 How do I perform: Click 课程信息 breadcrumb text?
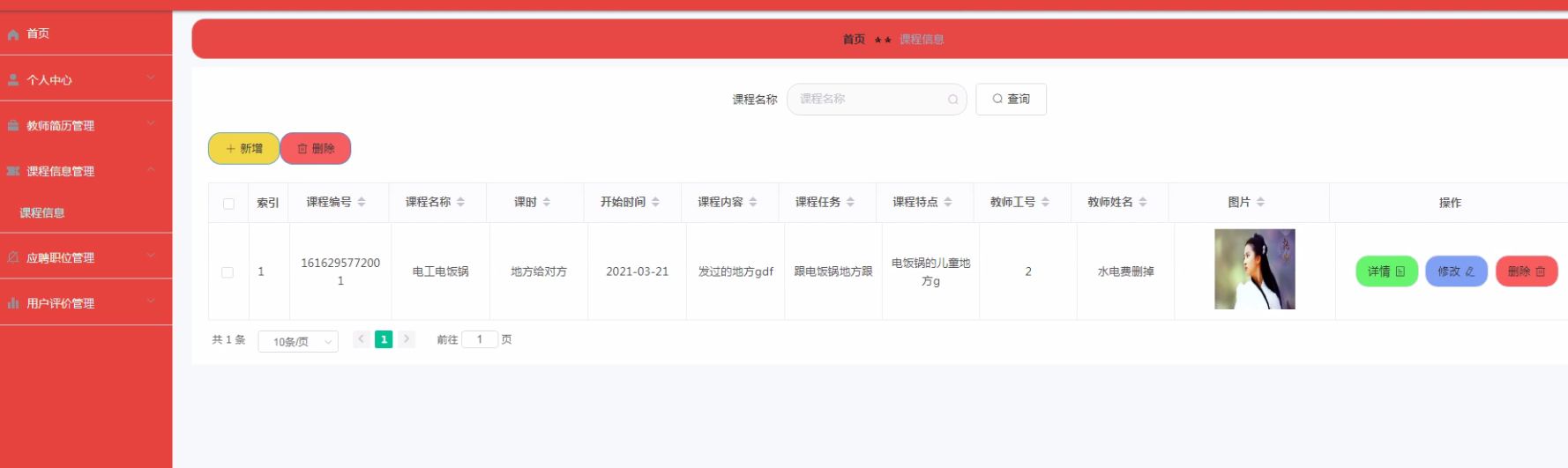[x=922, y=40]
